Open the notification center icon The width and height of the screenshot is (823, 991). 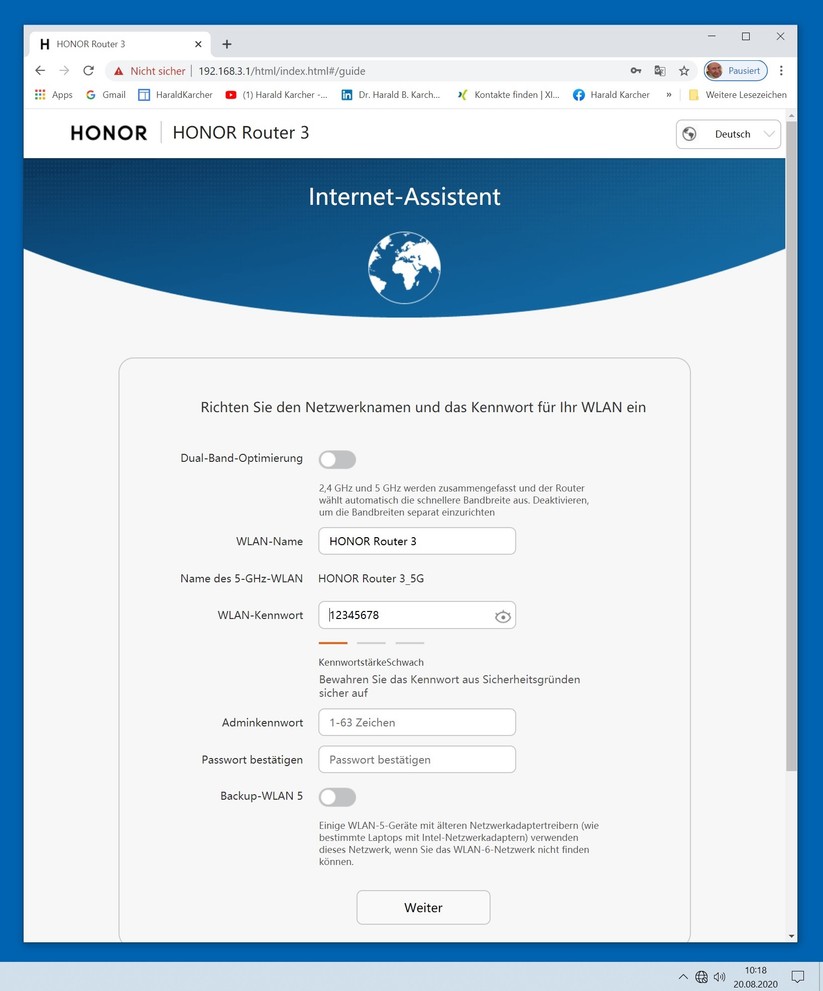pos(798,976)
